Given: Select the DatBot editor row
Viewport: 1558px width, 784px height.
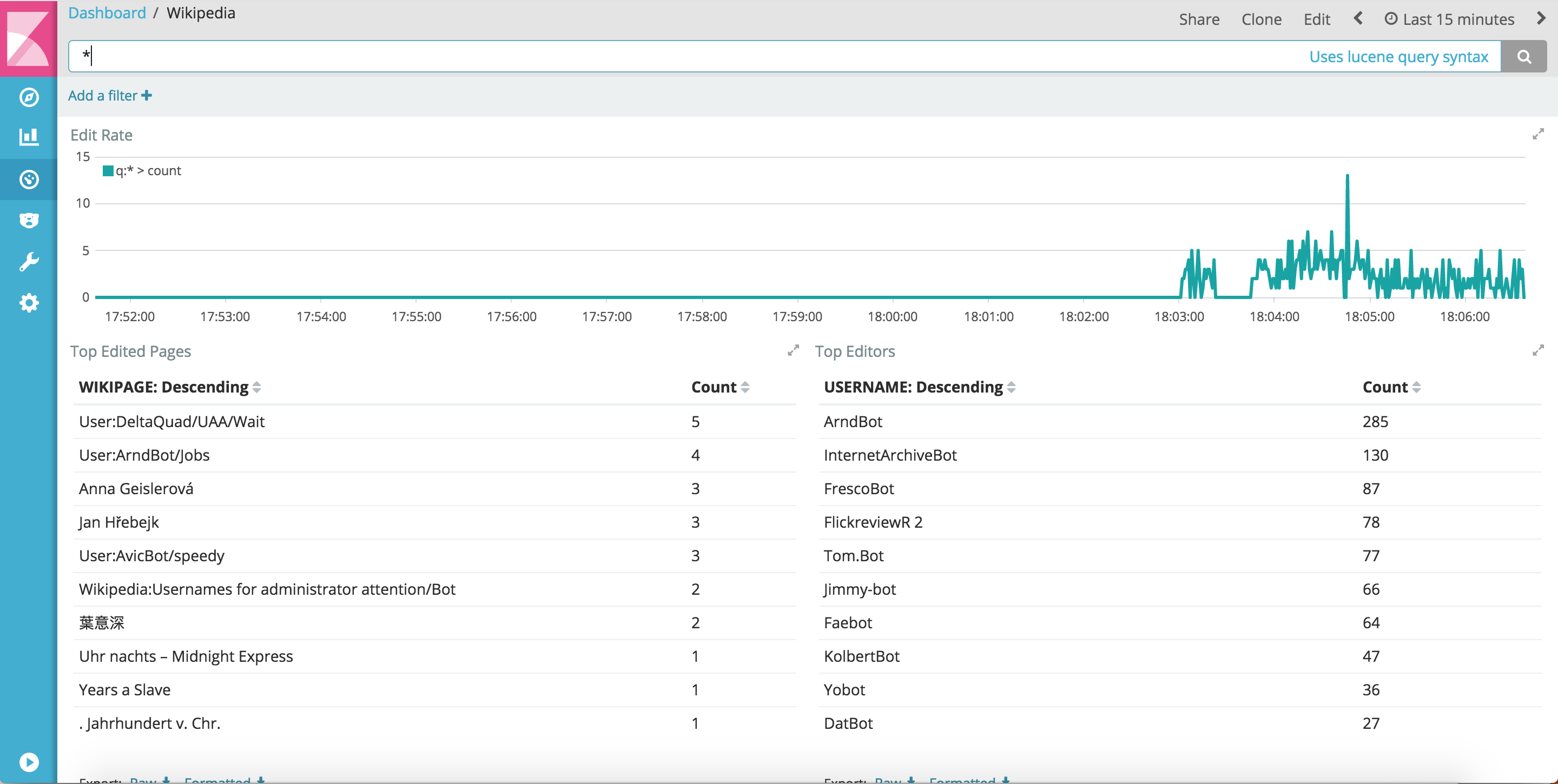Looking at the screenshot, I should [1180, 723].
